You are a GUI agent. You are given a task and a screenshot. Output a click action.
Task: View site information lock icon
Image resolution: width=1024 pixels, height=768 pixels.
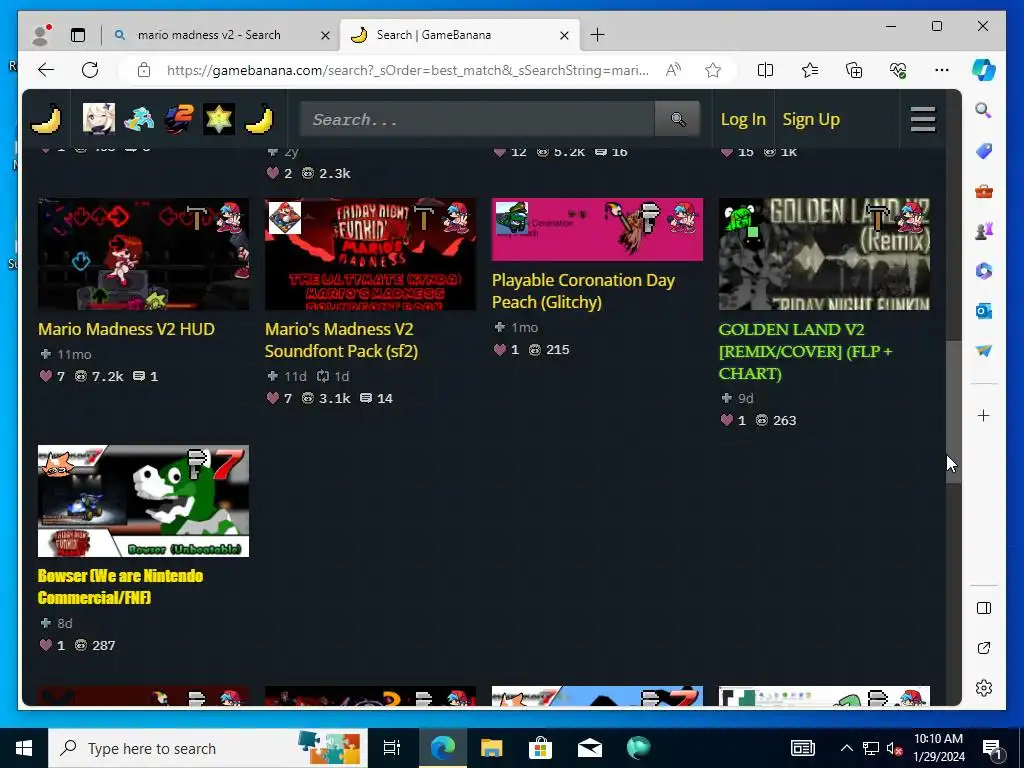click(144, 70)
